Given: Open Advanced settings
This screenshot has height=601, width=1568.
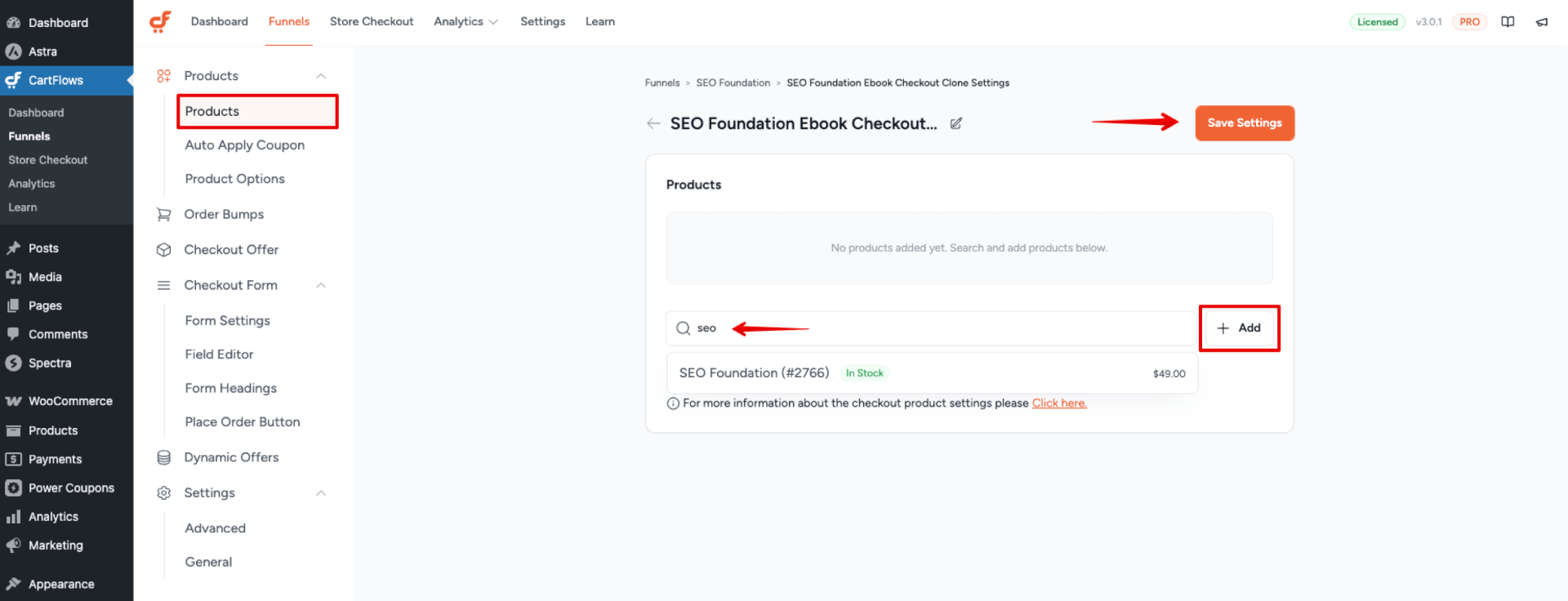Looking at the screenshot, I should 216,528.
